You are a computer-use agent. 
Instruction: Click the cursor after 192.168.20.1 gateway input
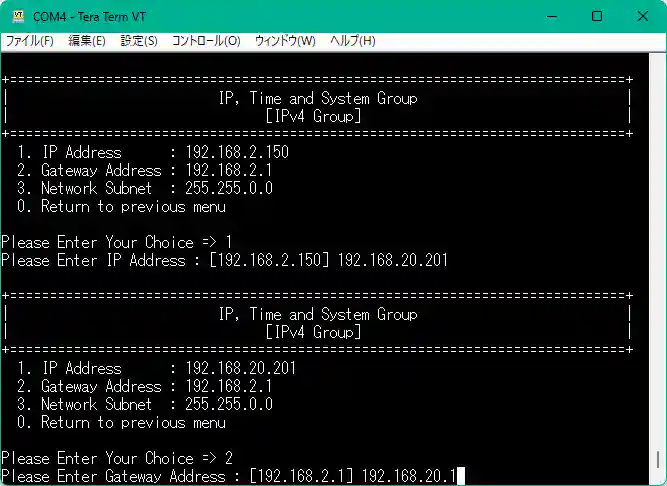tap(461, 476)
